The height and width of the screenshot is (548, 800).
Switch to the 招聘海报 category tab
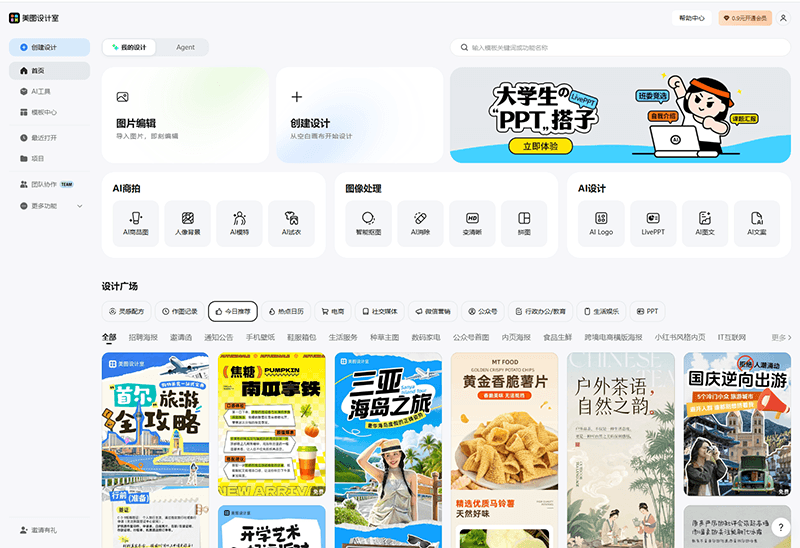[143, 338]
